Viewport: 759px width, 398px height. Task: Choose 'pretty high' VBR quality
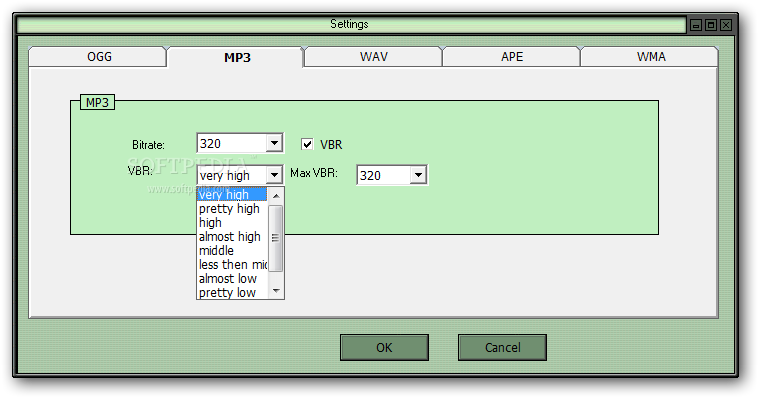tap(232, 209)
